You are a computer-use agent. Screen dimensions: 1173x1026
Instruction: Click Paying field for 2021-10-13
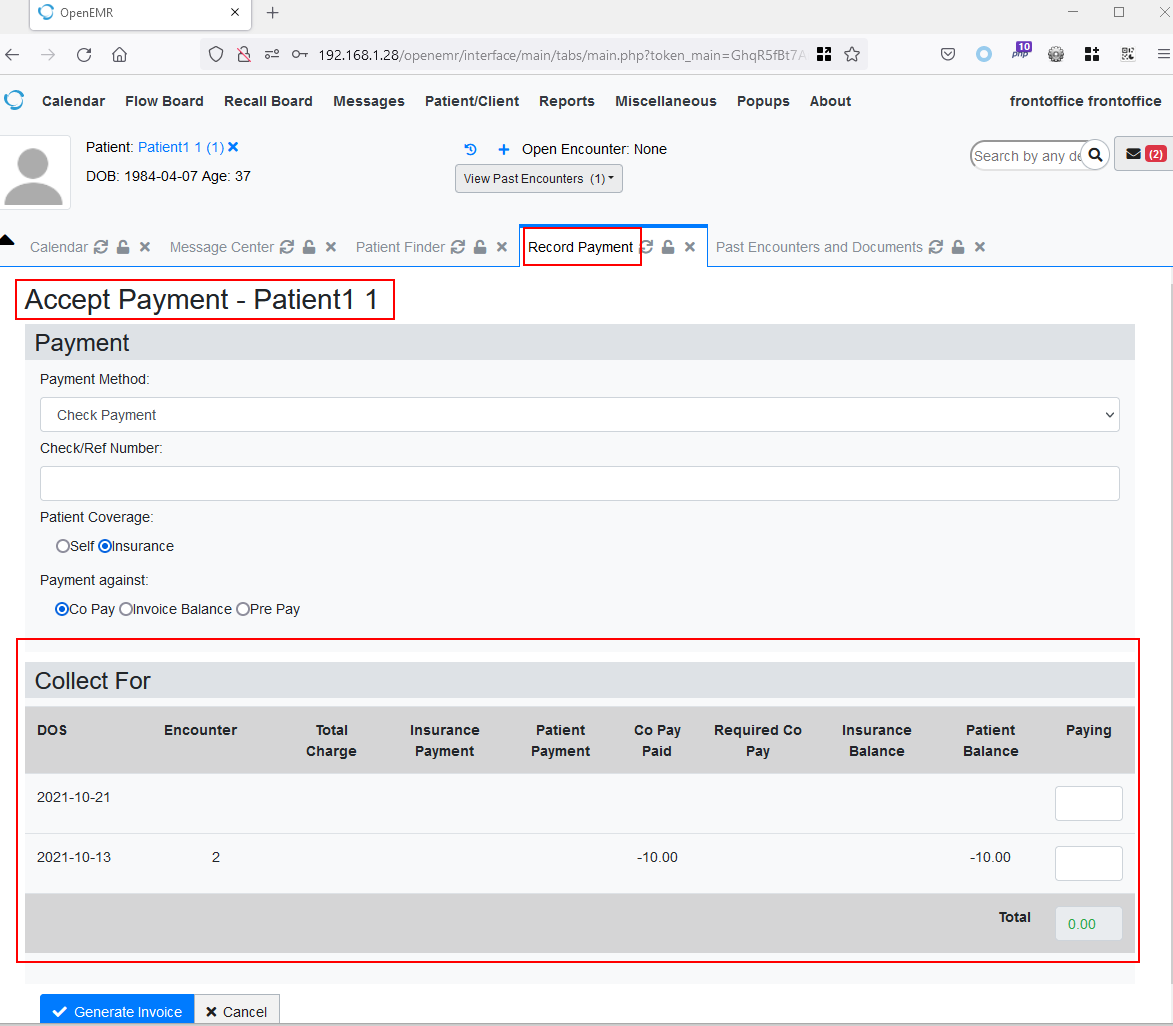(x=1088, y=863)
